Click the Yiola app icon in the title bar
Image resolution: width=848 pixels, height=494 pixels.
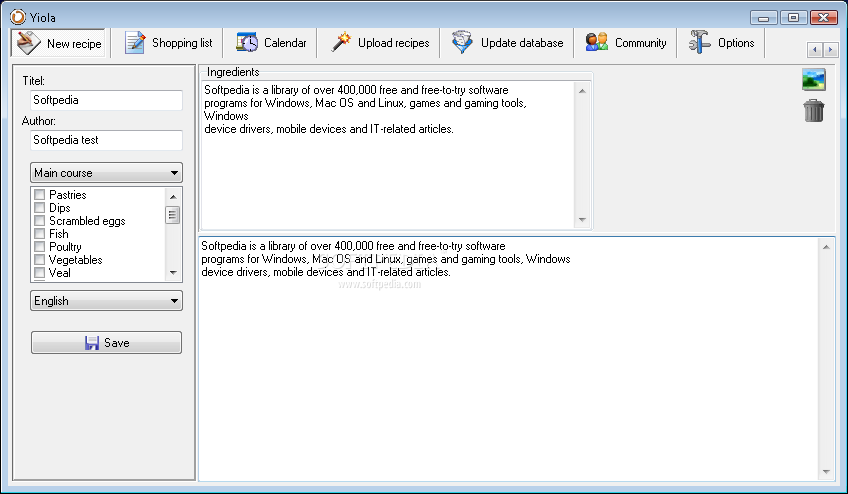pos(18,17)
